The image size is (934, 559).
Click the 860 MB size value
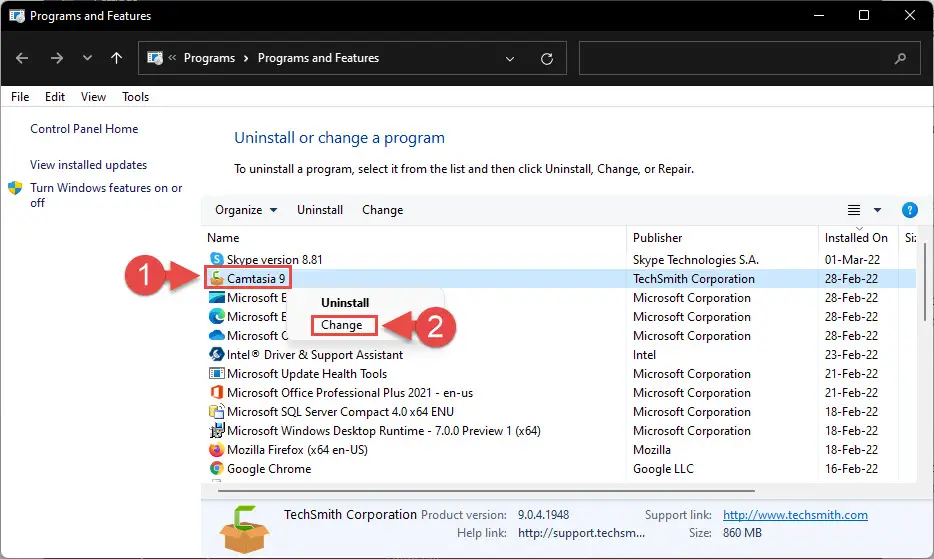point(742,533)
